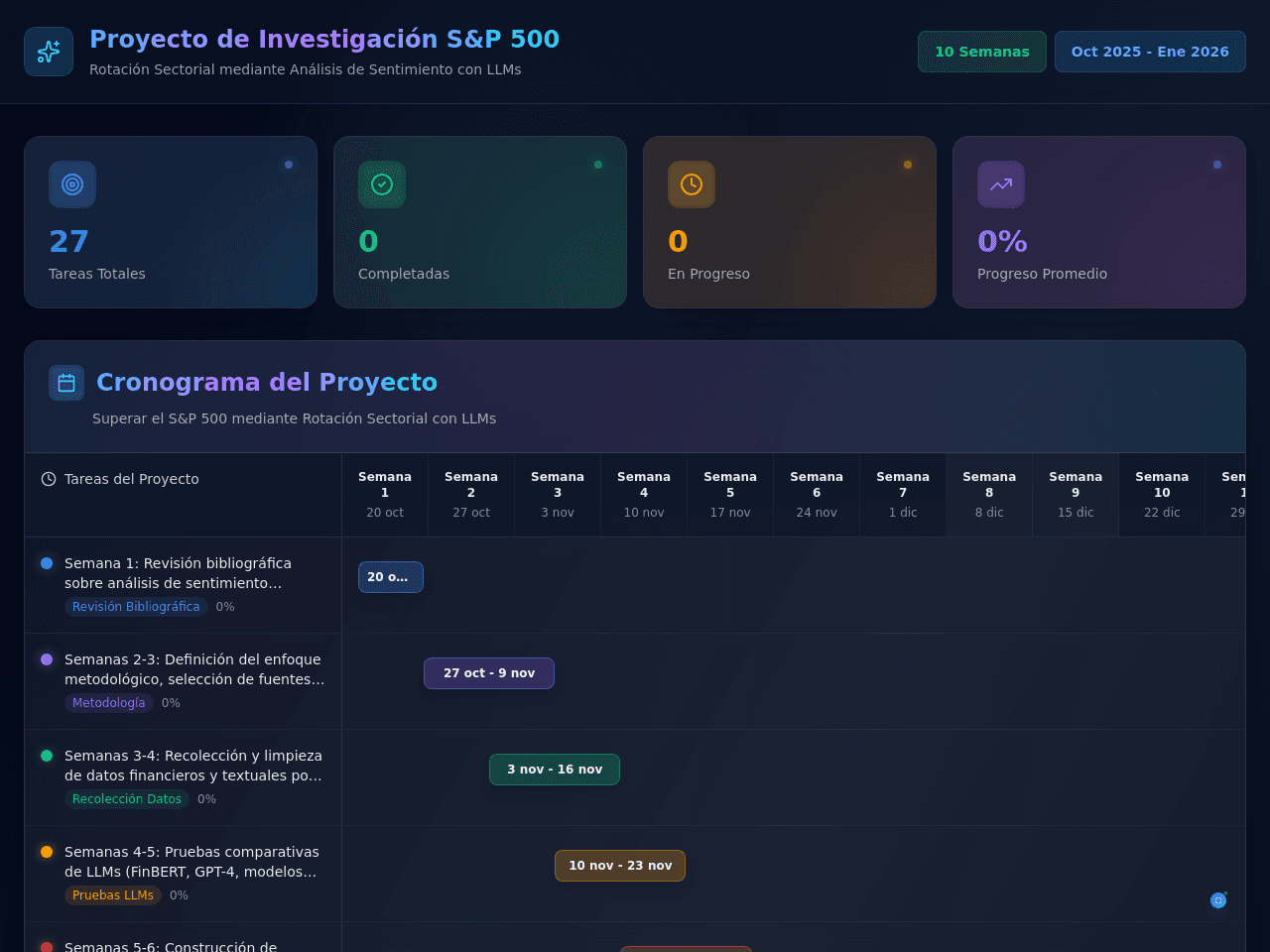Open the Tareas Totales card showing 27
The height and width of the screenshot is (952, 1270).
[x=171, y=222]
